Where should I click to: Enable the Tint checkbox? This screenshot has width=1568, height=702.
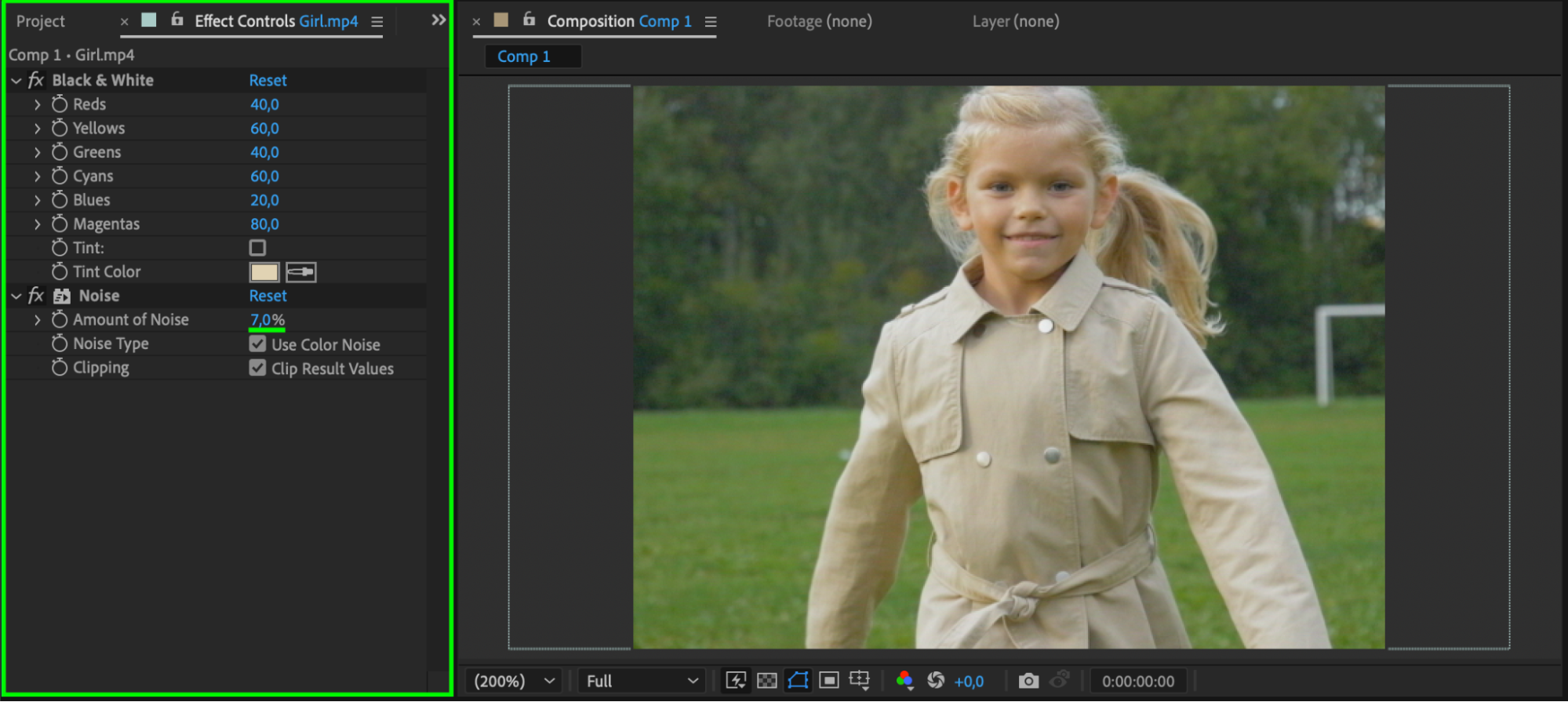click(x=257, y=248)
